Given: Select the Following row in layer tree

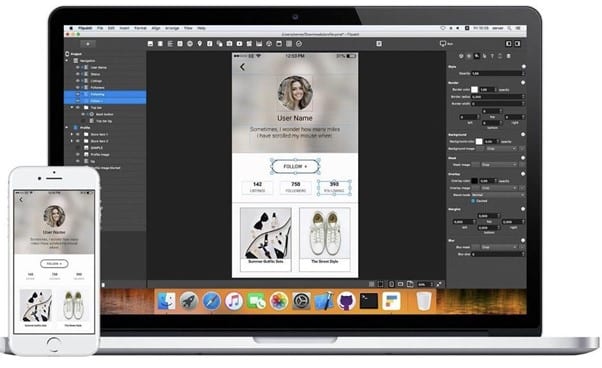Looking at the screenshot, I should point(105,94).
